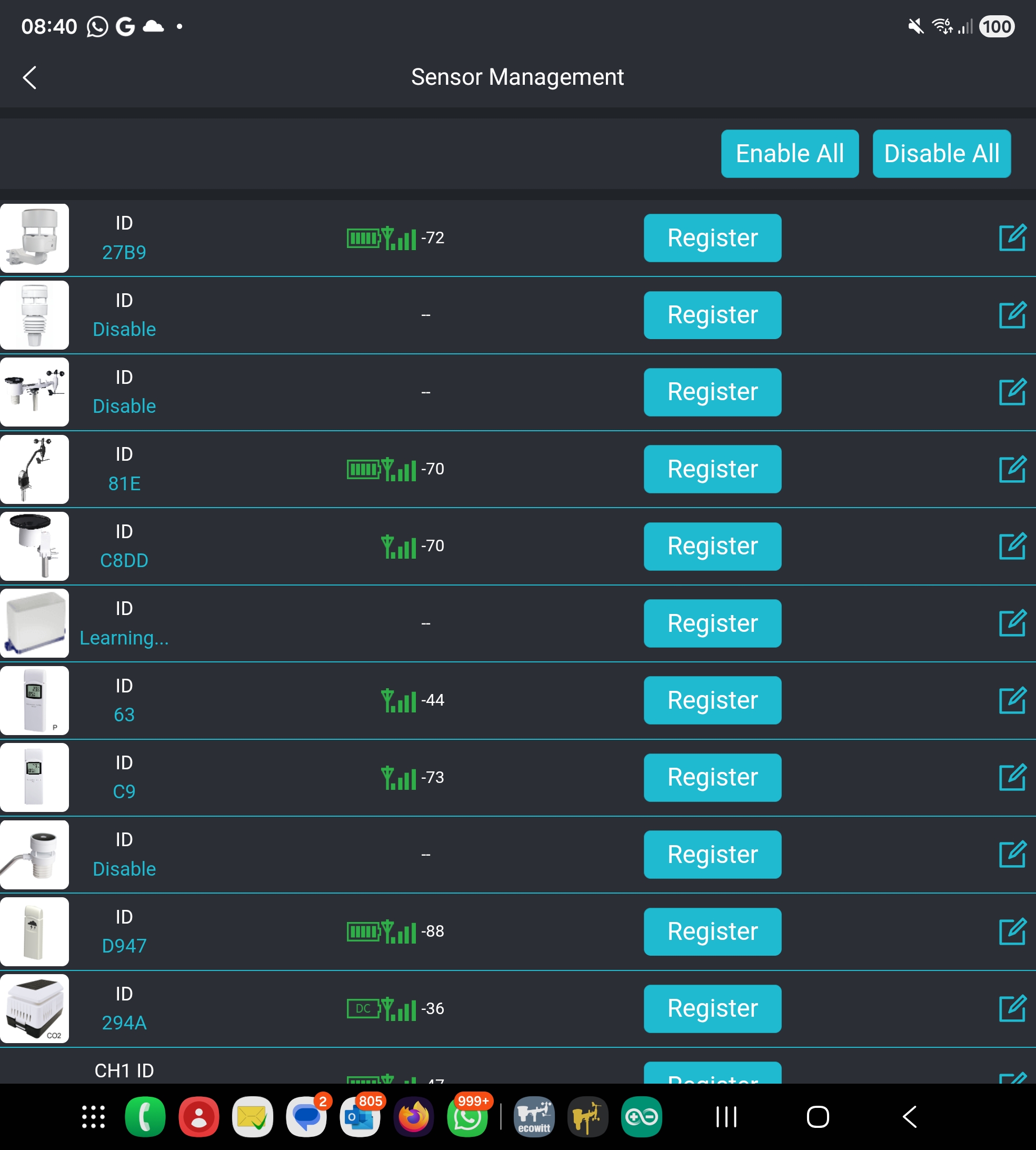This screenshot has height=1150, width=1036.
Task: Open the edit icon for sensor 27B9
Action: click(1012, 238)
